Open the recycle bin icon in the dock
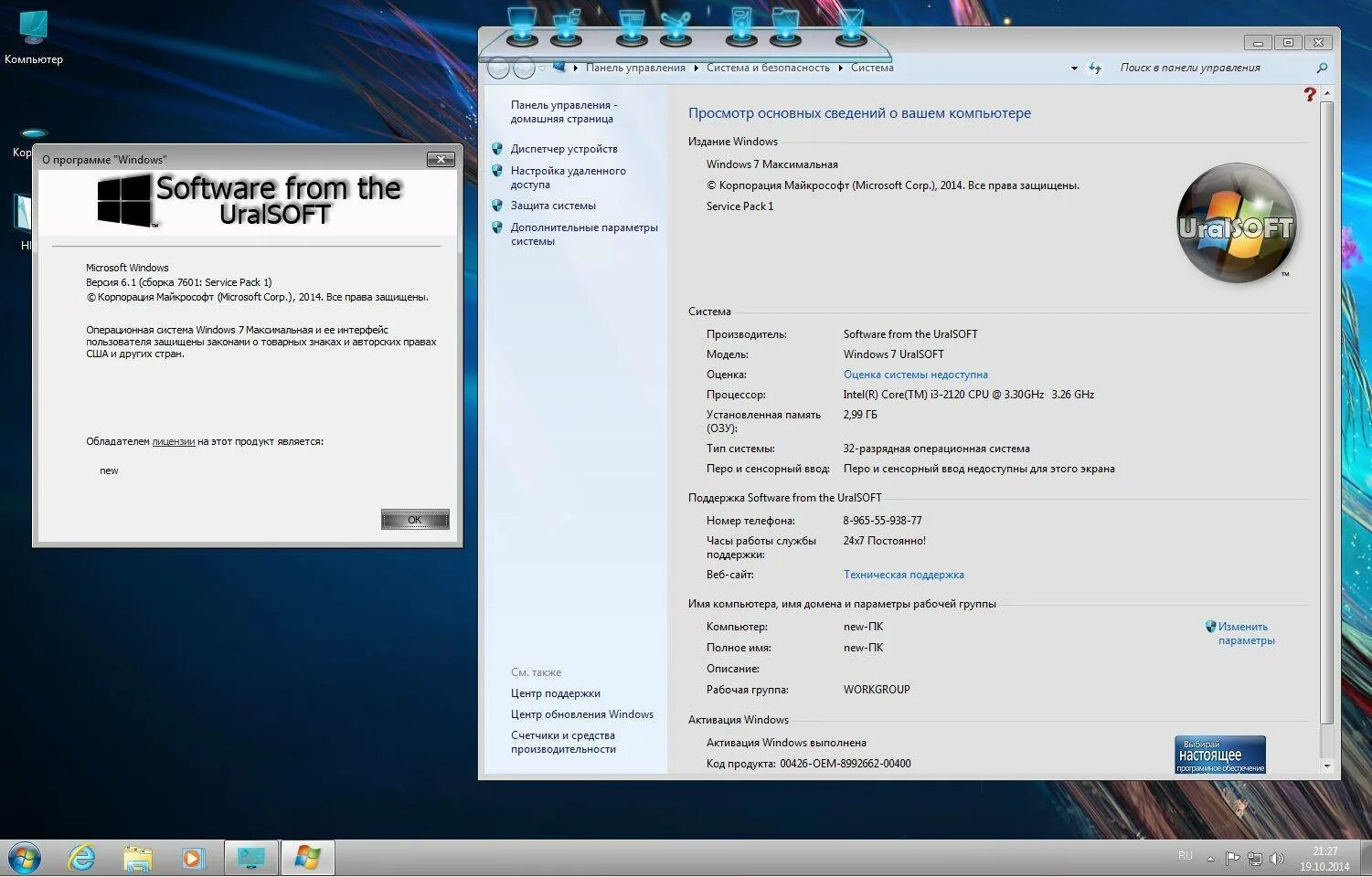The image size is (1372, 877). coord(851,26)
